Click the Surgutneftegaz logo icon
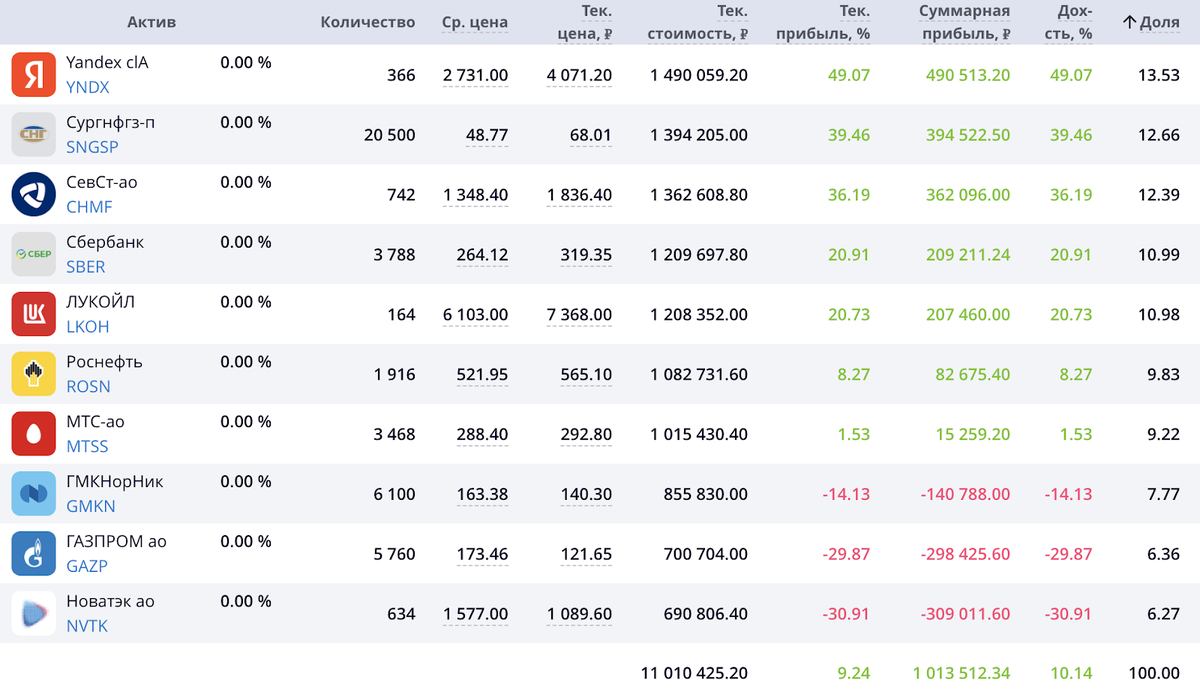This screenshot has width=1200, height=698. (34, 135)
